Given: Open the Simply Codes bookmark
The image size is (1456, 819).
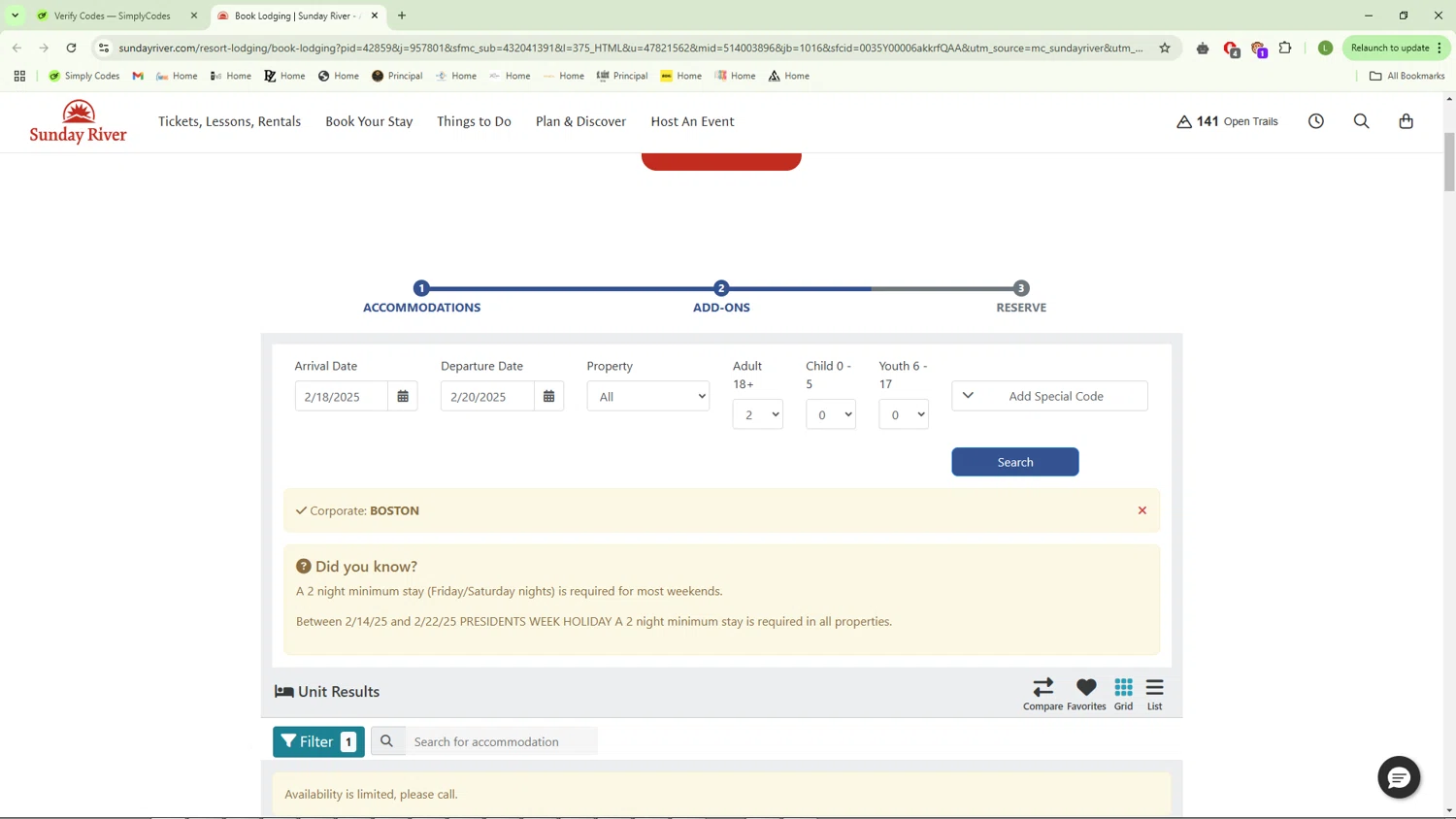Looking at the screenshot, I should pos(83,76).
